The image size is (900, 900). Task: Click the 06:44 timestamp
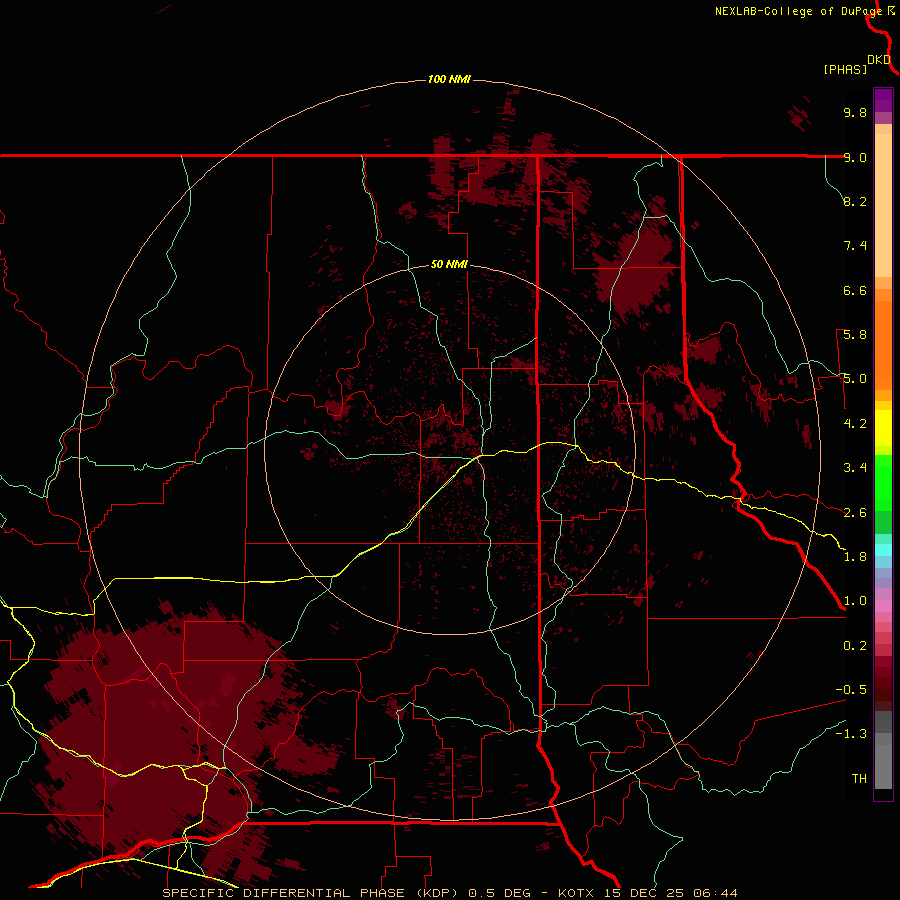(x=715, y=893)
